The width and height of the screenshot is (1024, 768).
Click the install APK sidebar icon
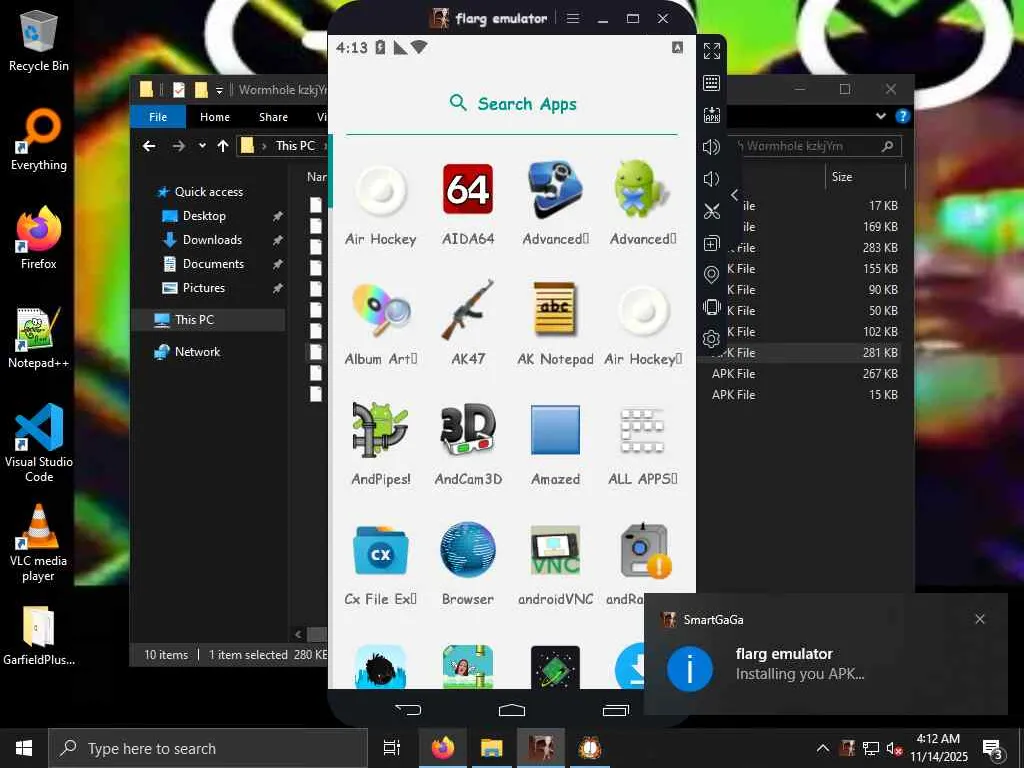(711, 115)
